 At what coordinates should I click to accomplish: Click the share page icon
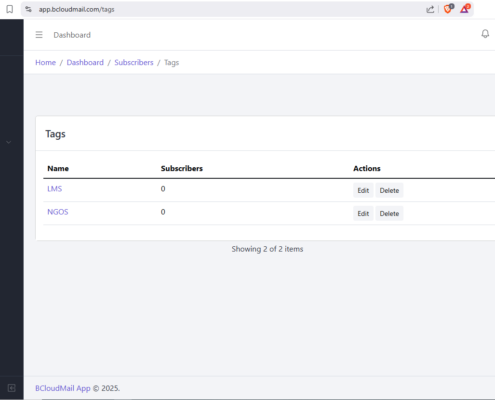click(430, 9)
